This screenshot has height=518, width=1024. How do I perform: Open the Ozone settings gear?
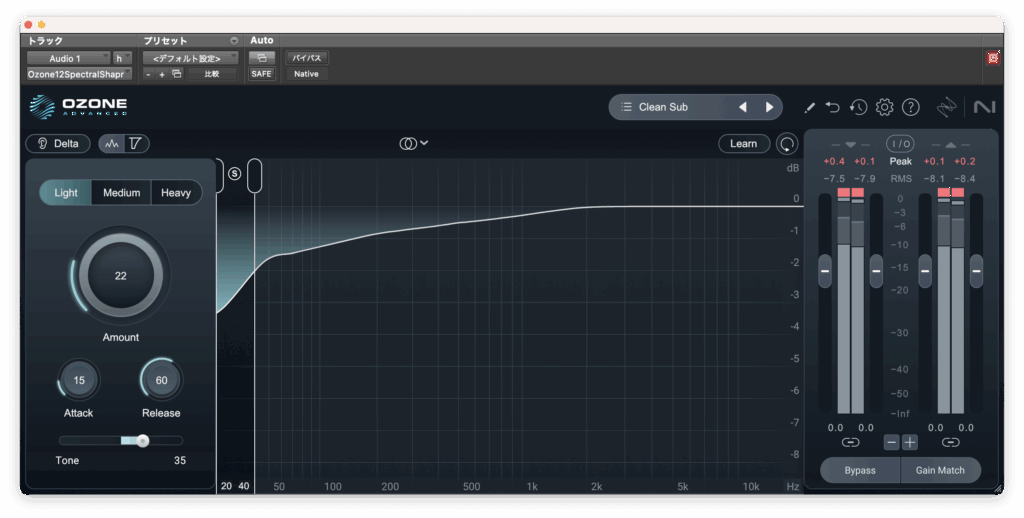884,107
